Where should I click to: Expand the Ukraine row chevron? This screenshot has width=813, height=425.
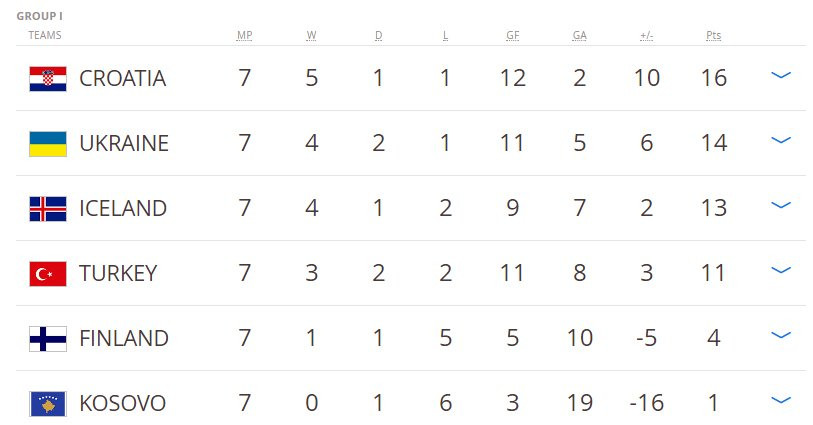point(781,141)
